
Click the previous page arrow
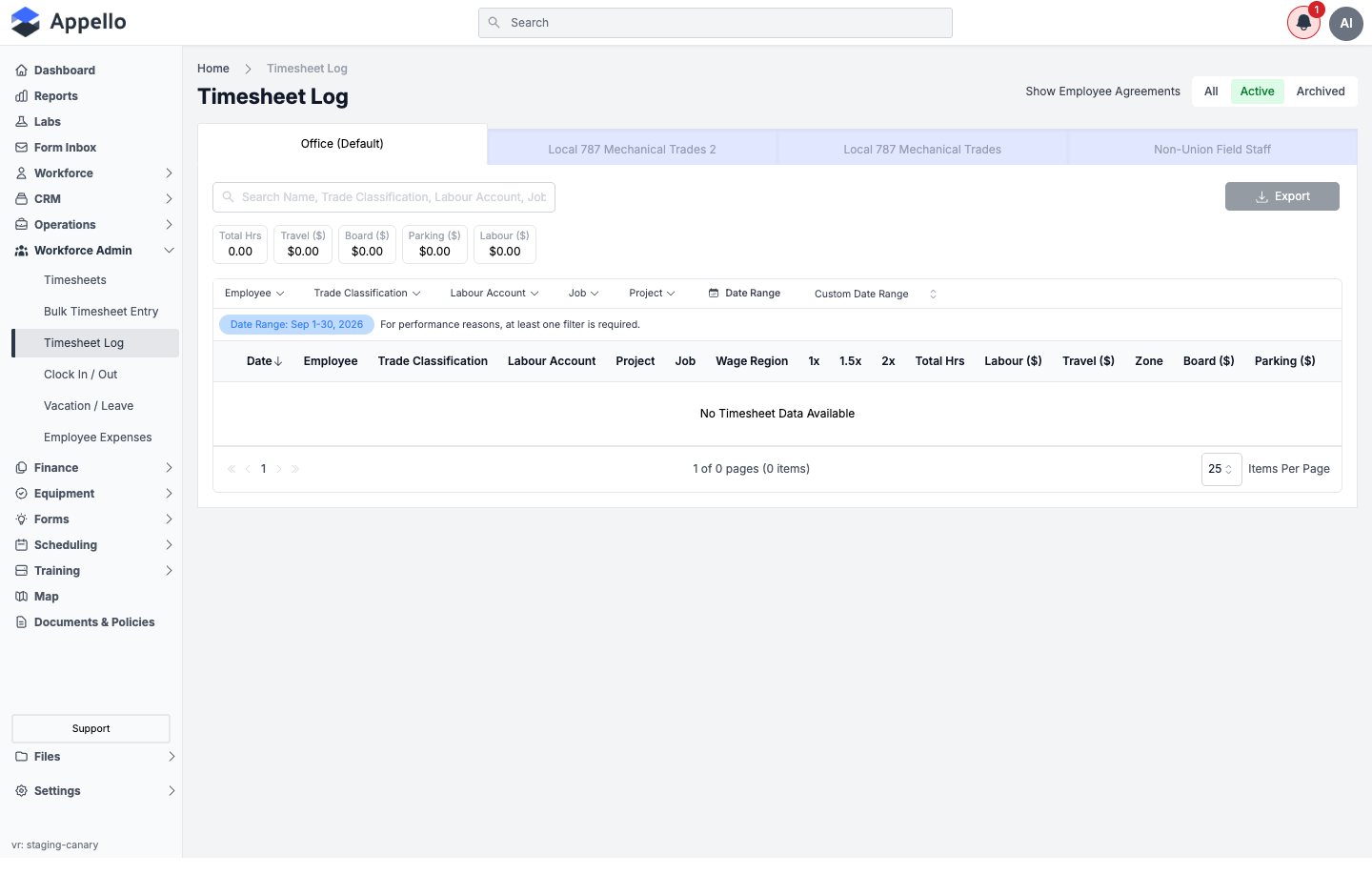248,469
